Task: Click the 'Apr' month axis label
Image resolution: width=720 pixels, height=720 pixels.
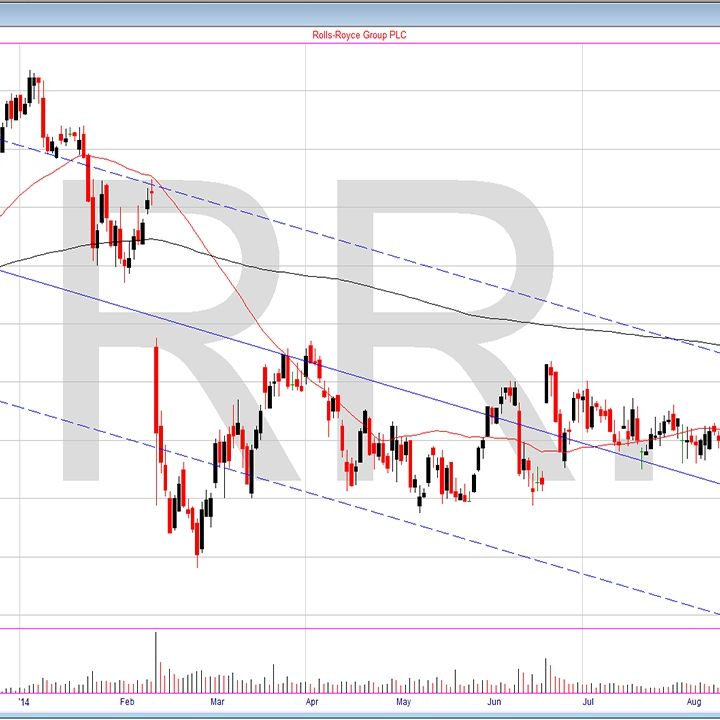Action: (312, 702)
